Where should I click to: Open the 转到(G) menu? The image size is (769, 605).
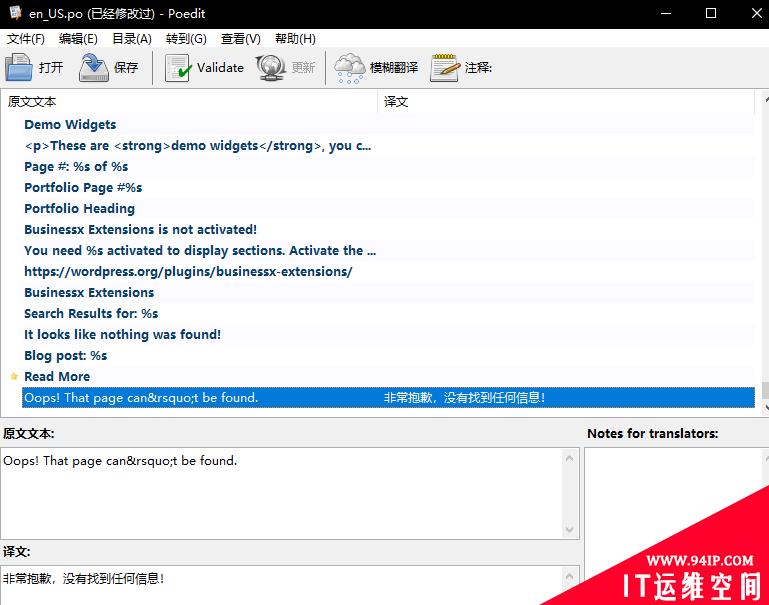(x=186, y=39)
